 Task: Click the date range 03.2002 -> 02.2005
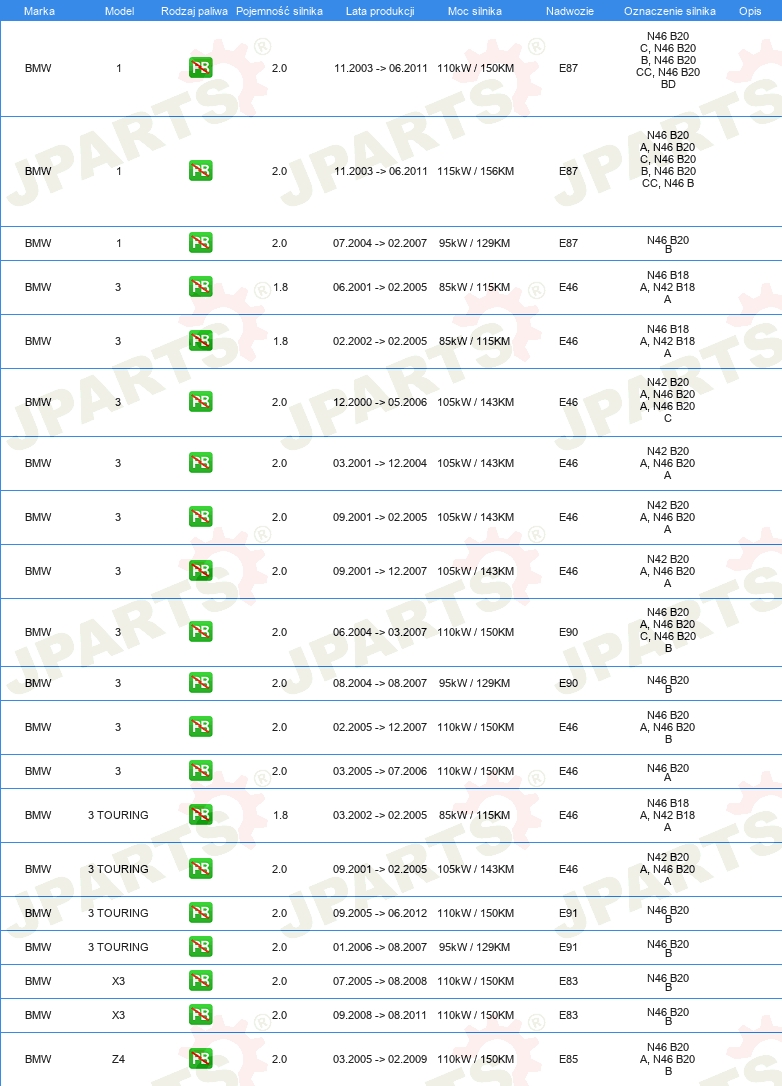pos(380,815)
